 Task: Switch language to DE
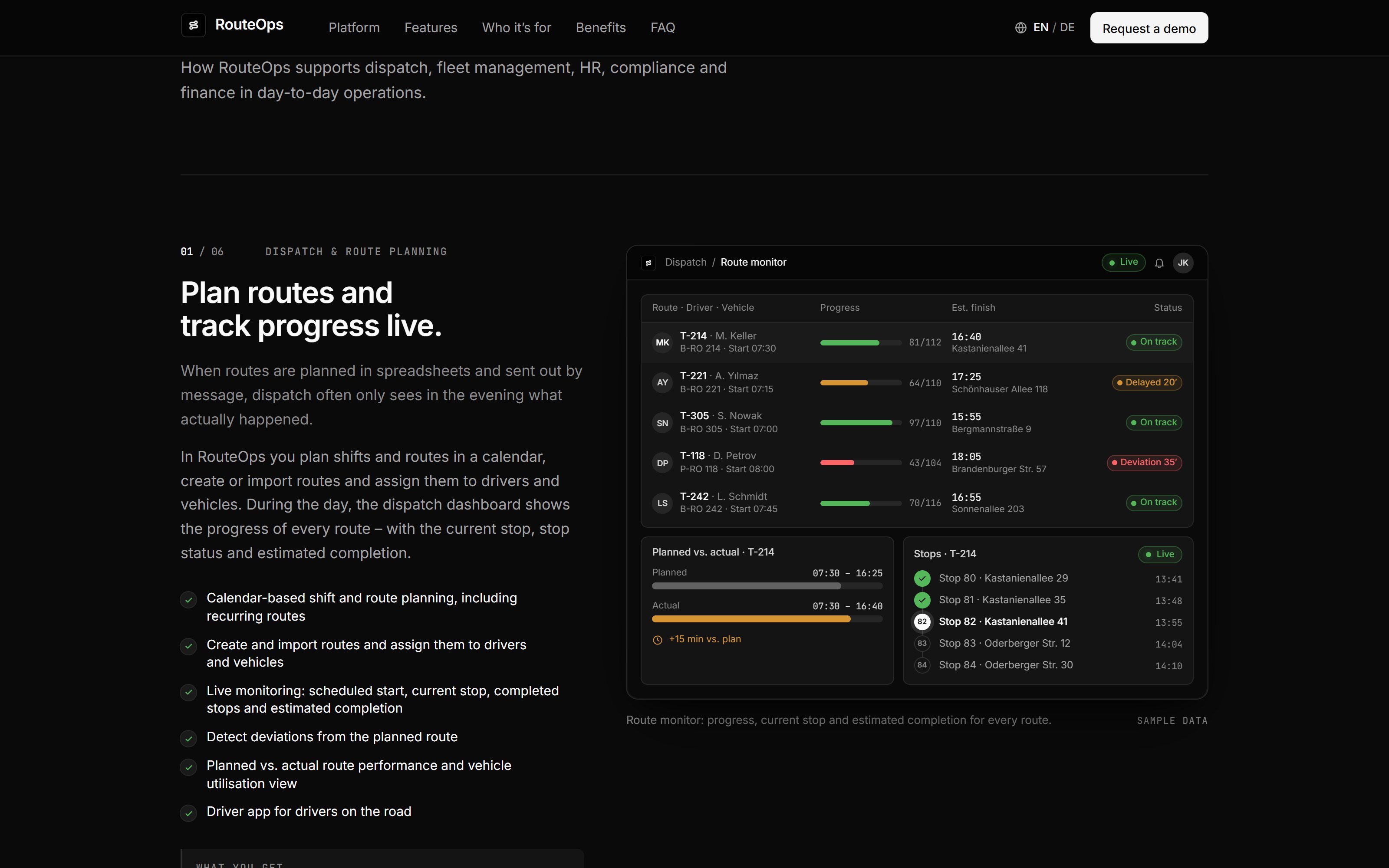tap(1067, 27)
